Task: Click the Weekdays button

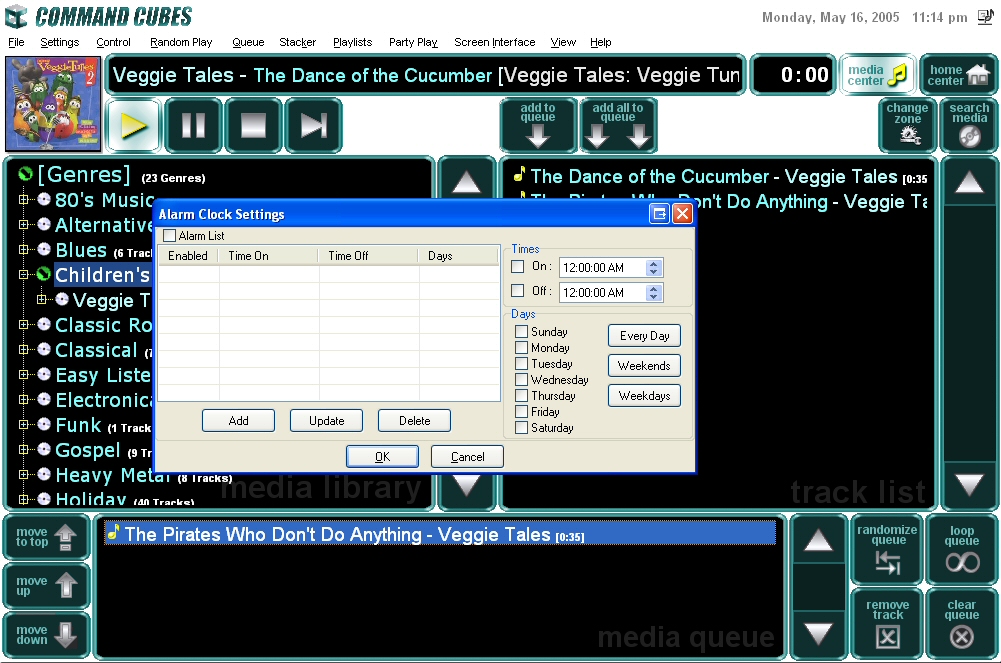Action: pos(644,396)
